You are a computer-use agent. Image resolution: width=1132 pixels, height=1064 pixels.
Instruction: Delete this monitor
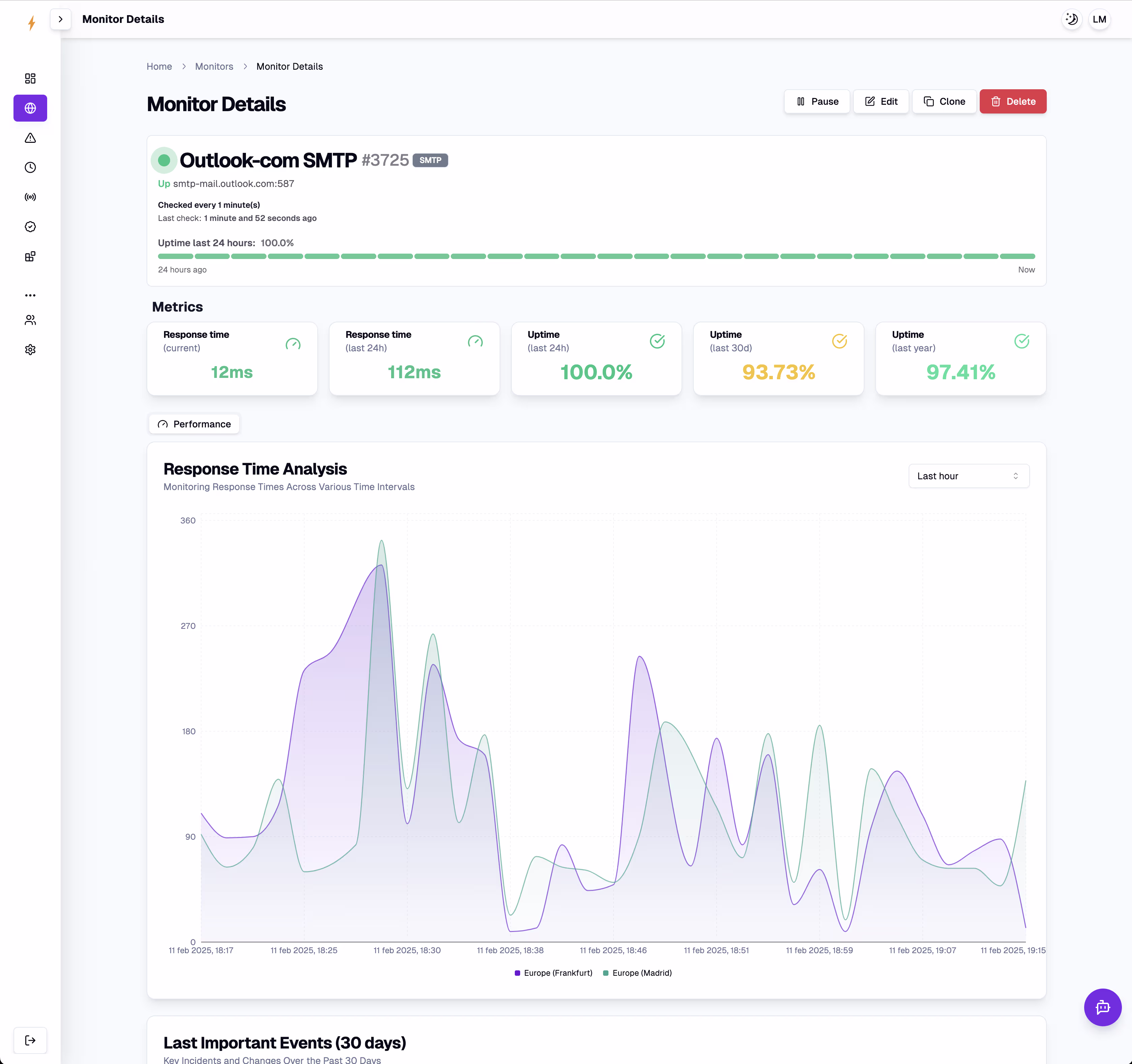click(1013, 101)
